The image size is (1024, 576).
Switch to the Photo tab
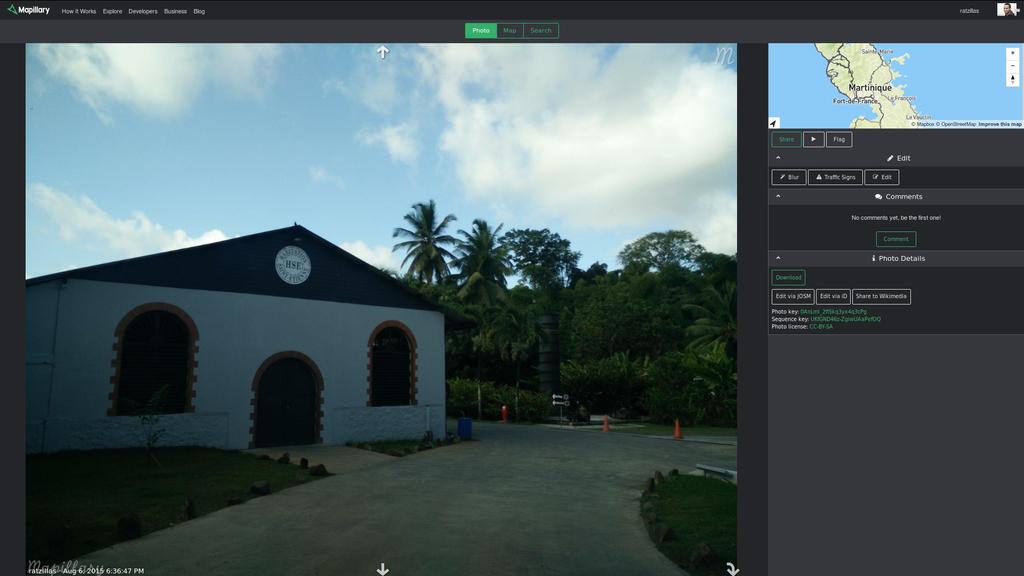pyautogui.click(x=481, y=31)
